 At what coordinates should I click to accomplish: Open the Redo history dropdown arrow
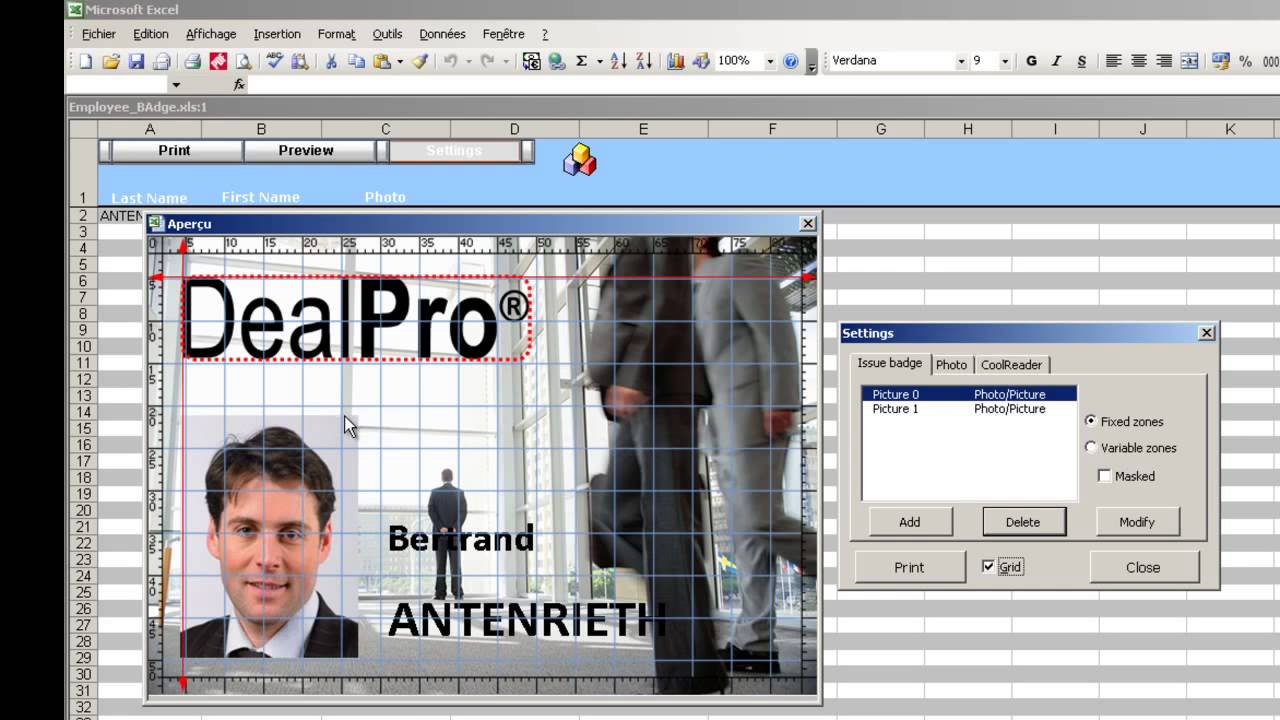pyautogui.click(x=504, y=61)
